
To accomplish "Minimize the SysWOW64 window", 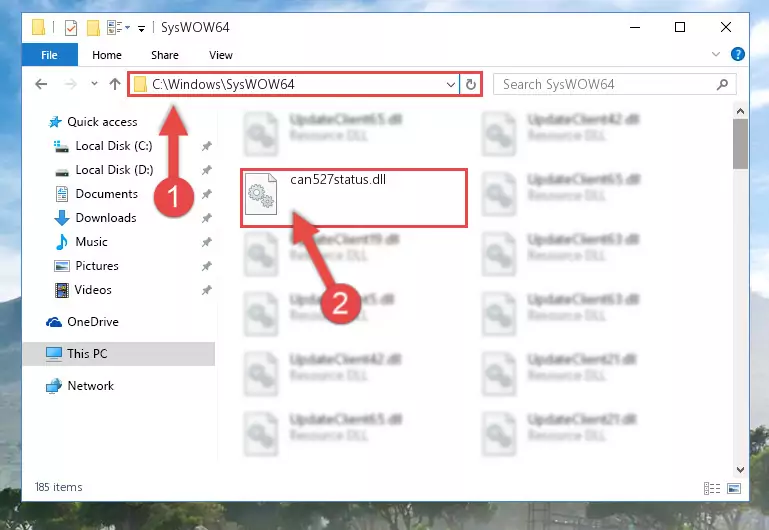I will pos(635,27).
